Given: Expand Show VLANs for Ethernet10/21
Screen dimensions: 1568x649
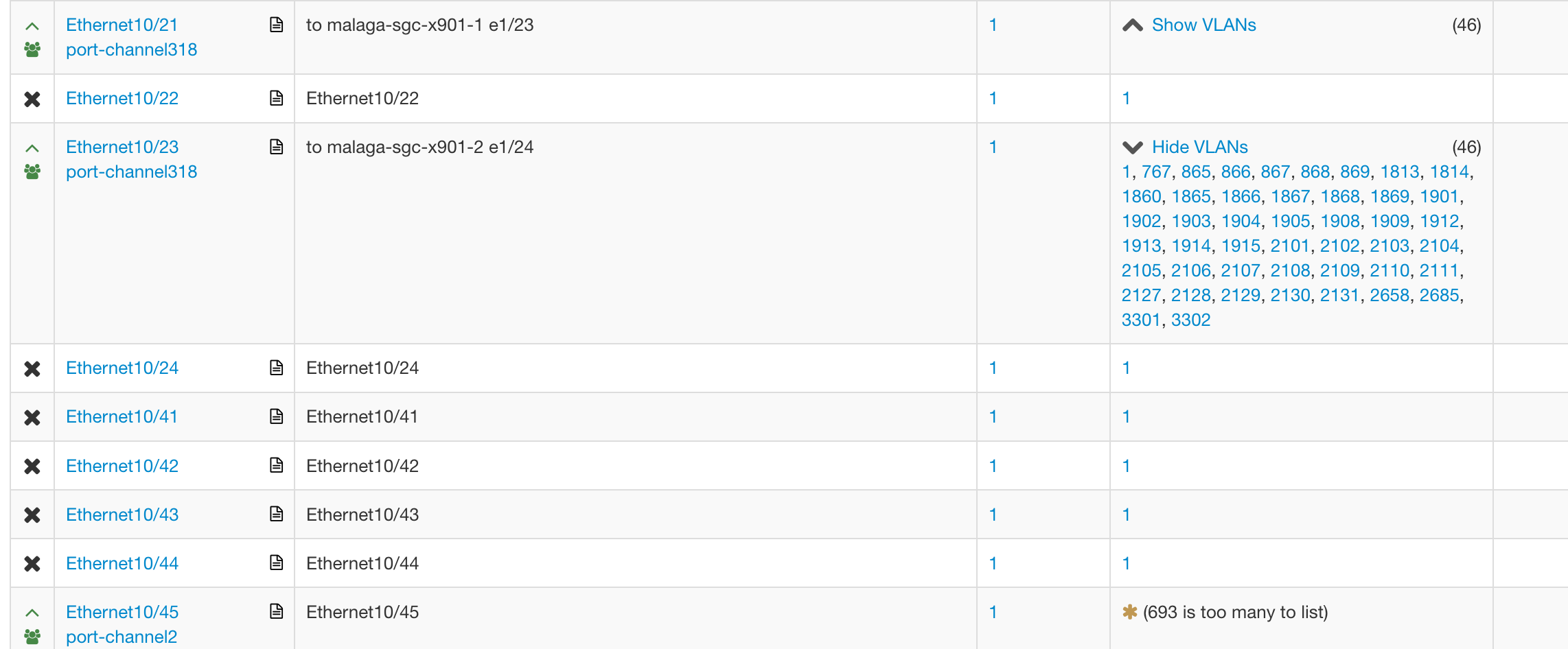Looking at the screenshot, I should [1203, 24].
